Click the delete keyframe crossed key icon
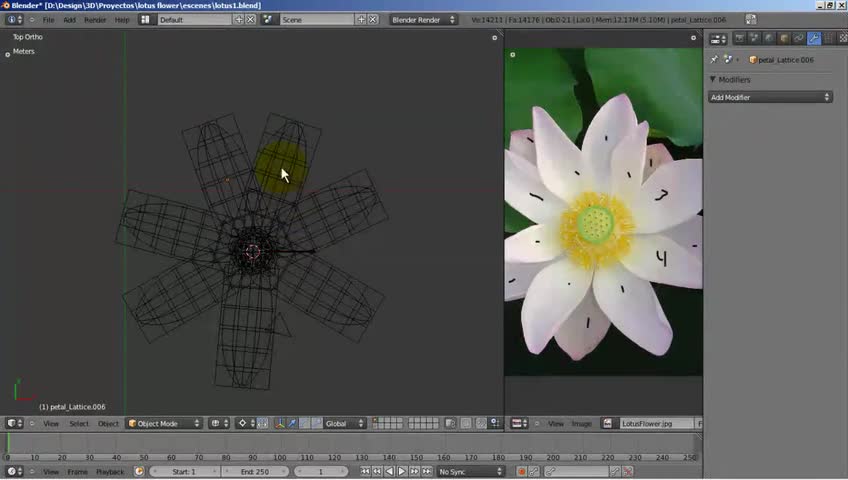The image size is (848, 480). click(628, 471)
